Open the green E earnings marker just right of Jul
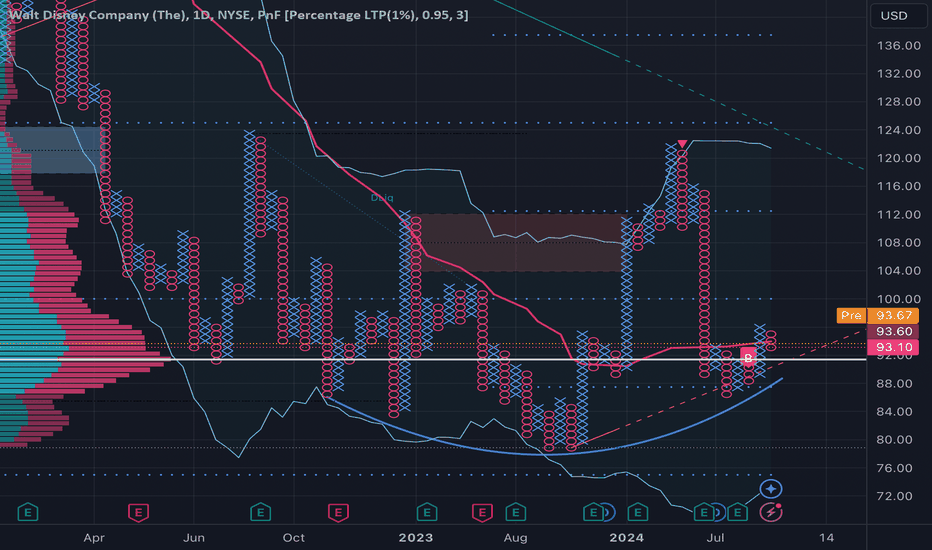This screenshot has width=932, height=550. [x=738, y=512]
